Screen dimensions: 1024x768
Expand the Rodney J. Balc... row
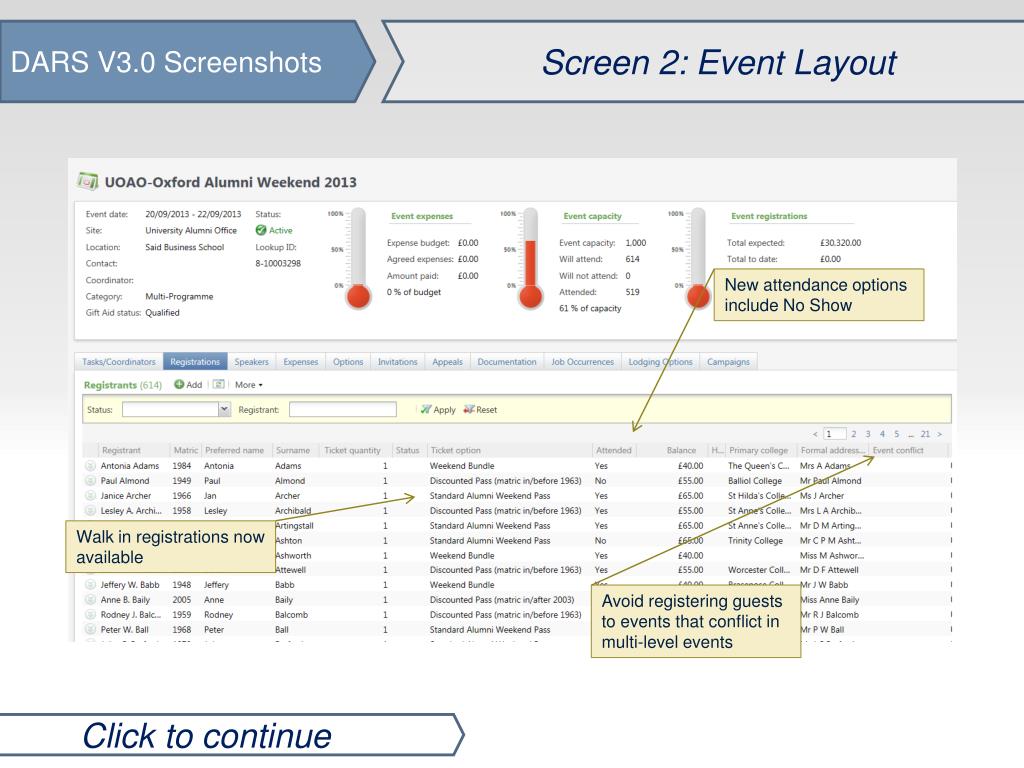click(90, 615)
